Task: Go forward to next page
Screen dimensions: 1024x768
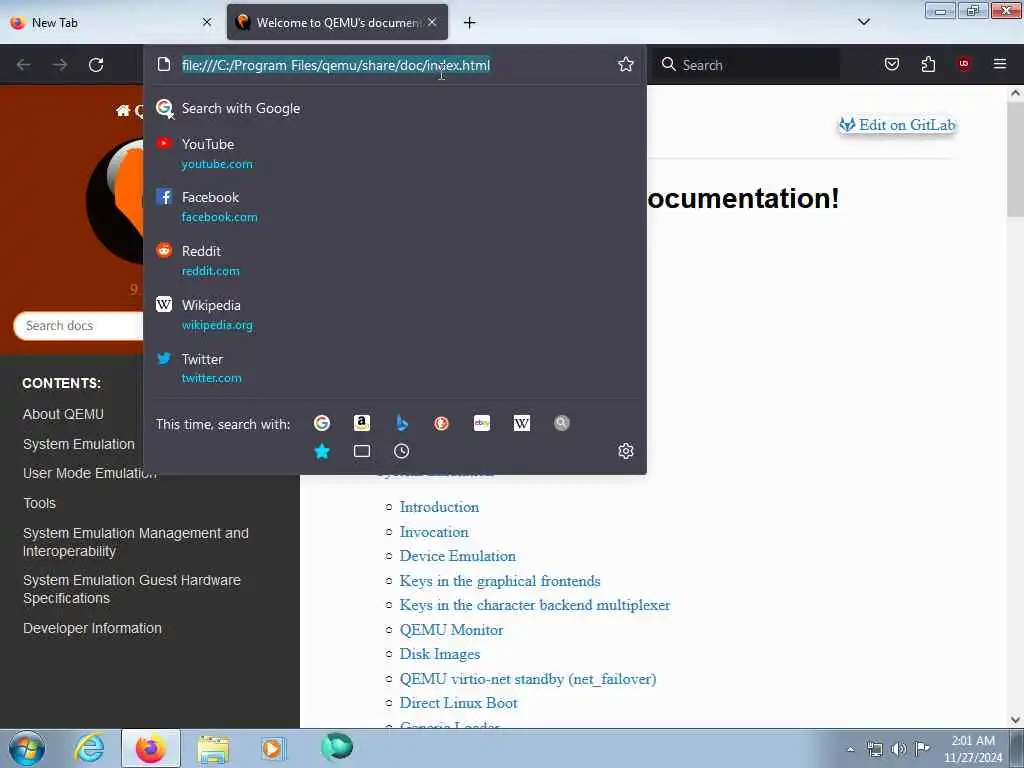Action: 60,65
